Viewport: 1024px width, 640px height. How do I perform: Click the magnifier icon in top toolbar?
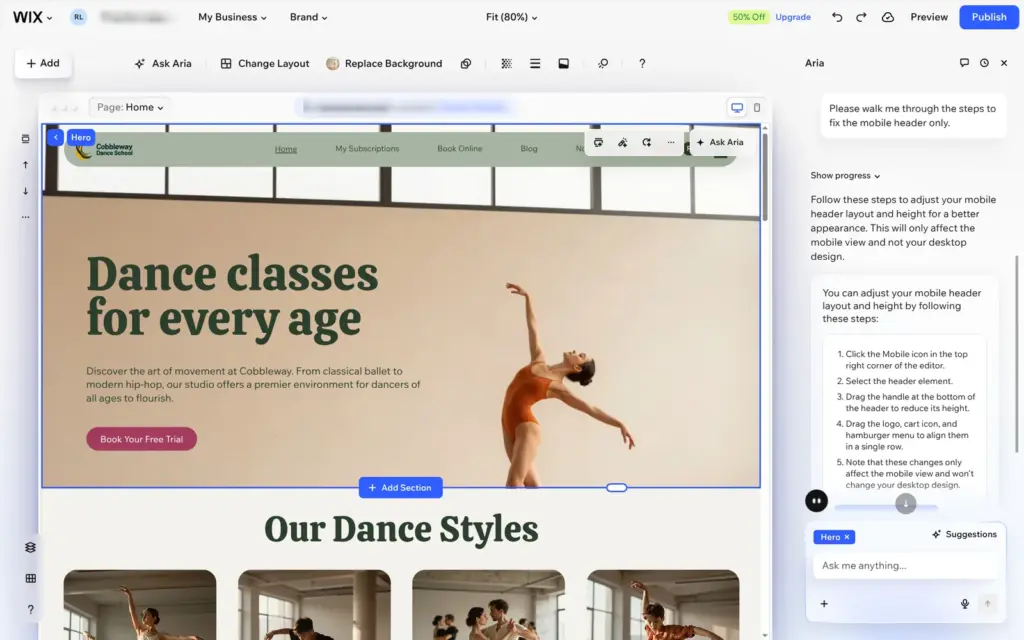603,63
